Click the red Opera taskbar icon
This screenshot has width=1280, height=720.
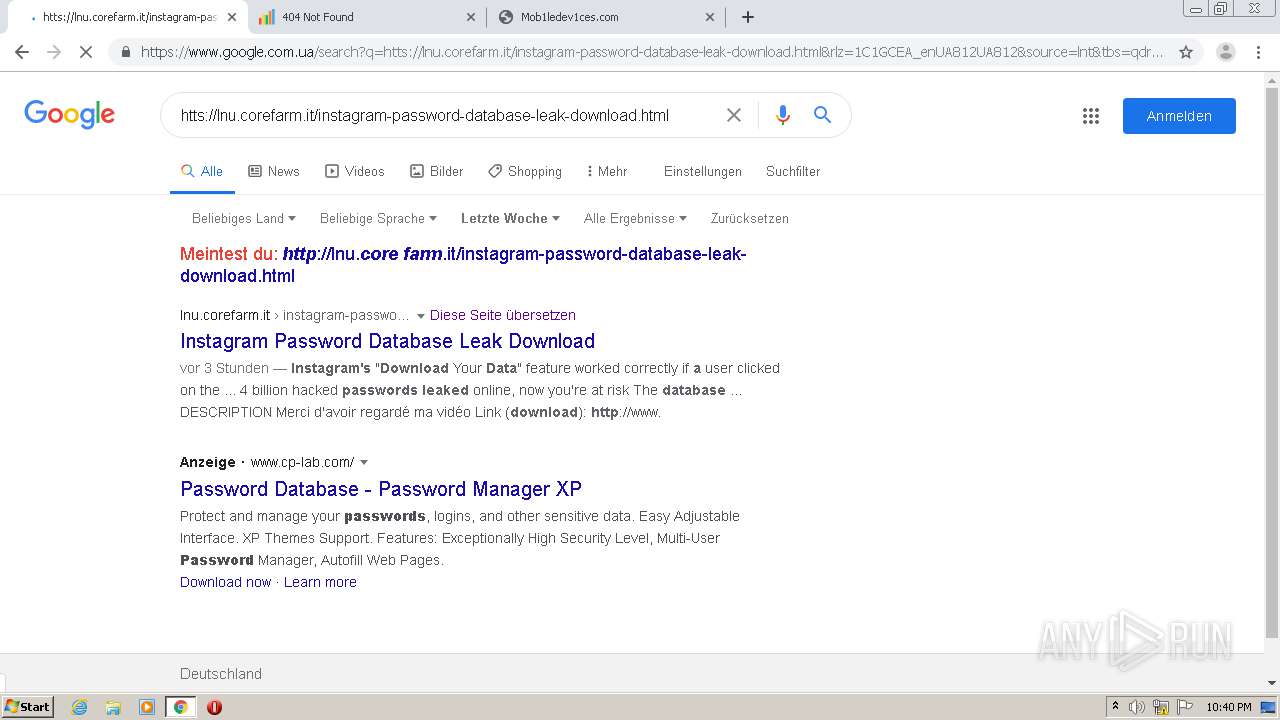click(214, 707)
